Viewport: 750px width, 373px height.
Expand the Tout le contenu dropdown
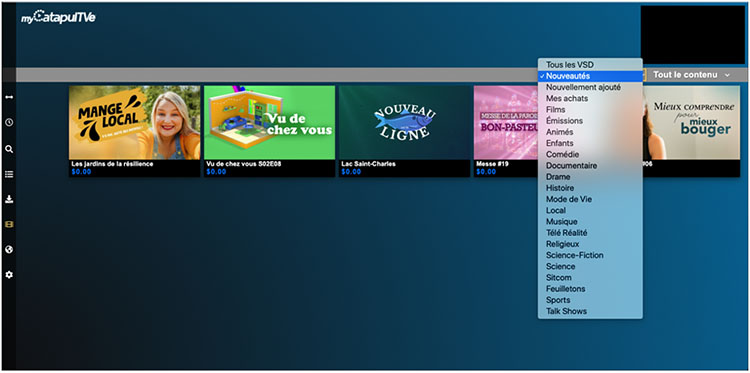pos(692,75)
